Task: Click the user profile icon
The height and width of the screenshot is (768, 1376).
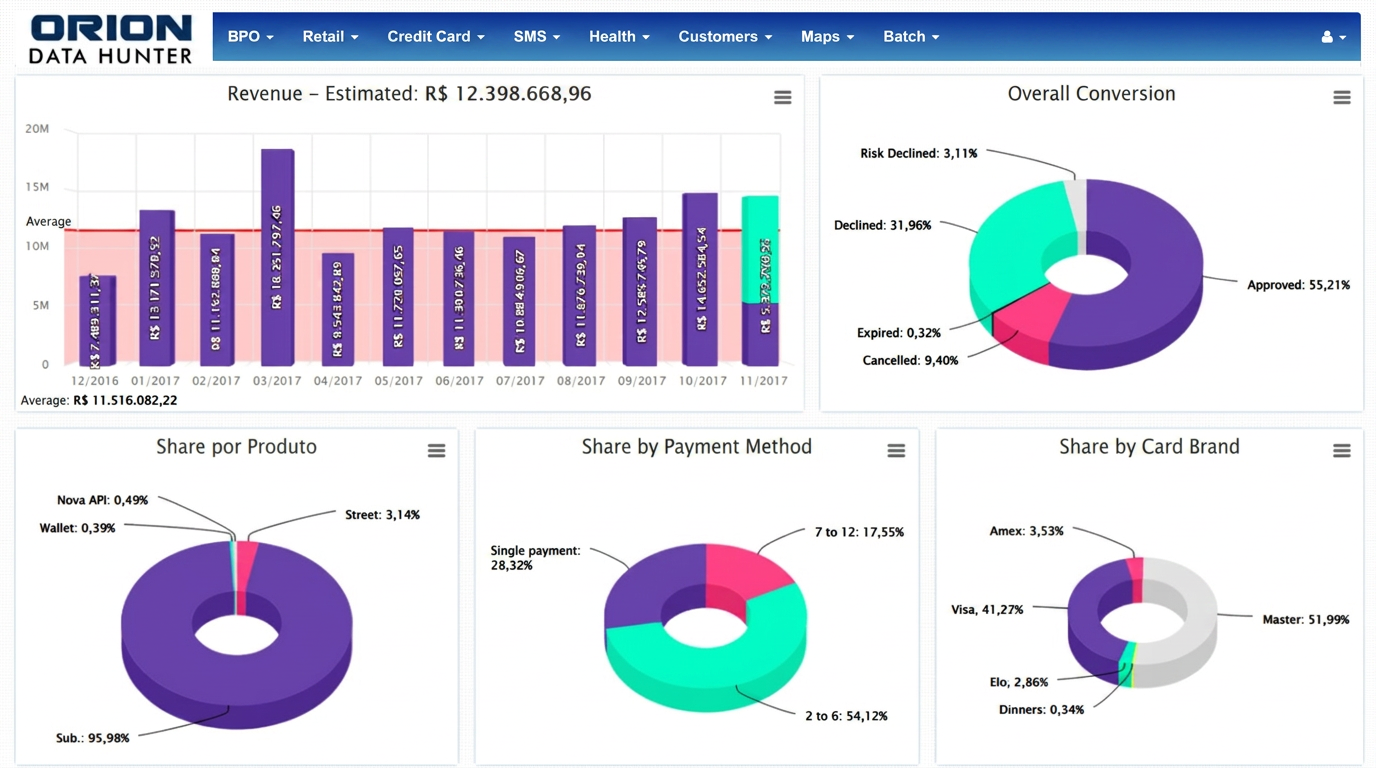Action: tap(1333, 37)
